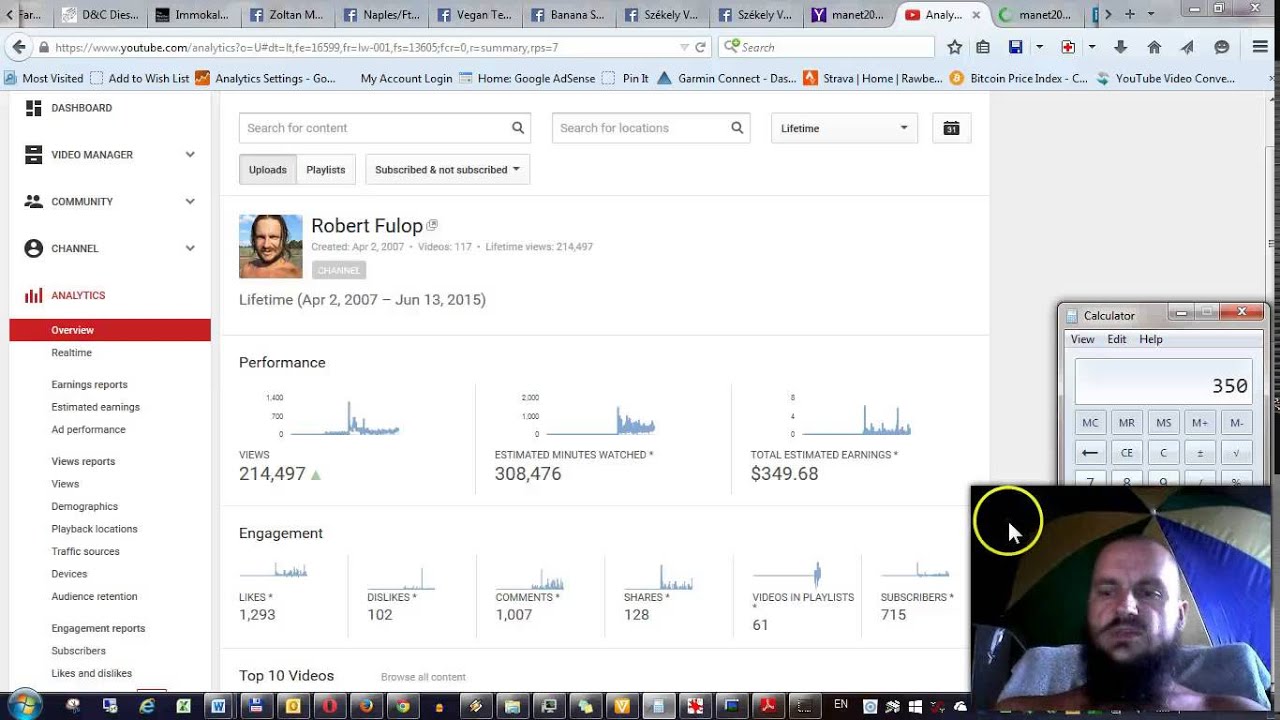Click the Calculator CE button
Image resolution: width=1280 pixels, height=720 pixels.
pos(1127,453)
